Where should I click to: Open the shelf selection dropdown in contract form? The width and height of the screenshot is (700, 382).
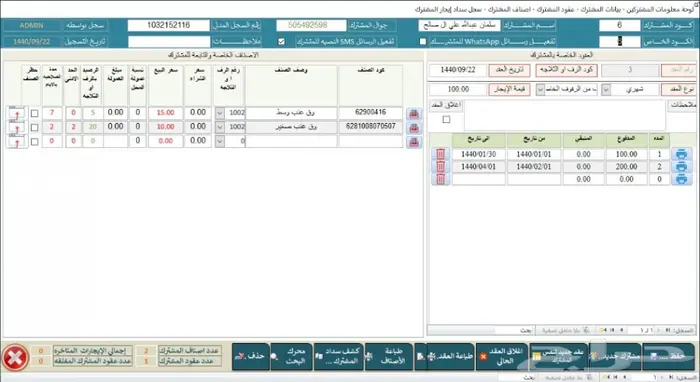(540, 90)
